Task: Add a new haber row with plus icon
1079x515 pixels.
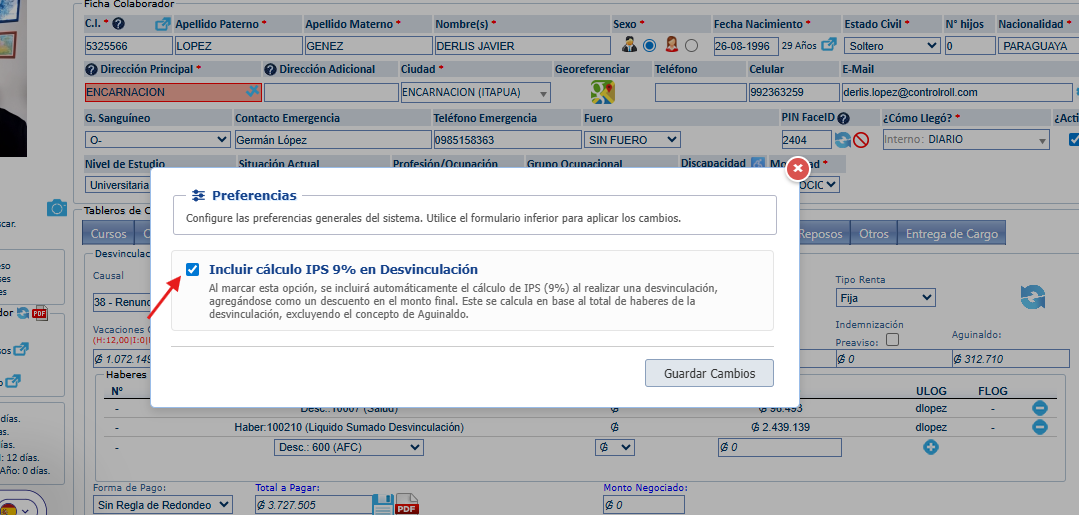Action: click(x=931, y=447)
